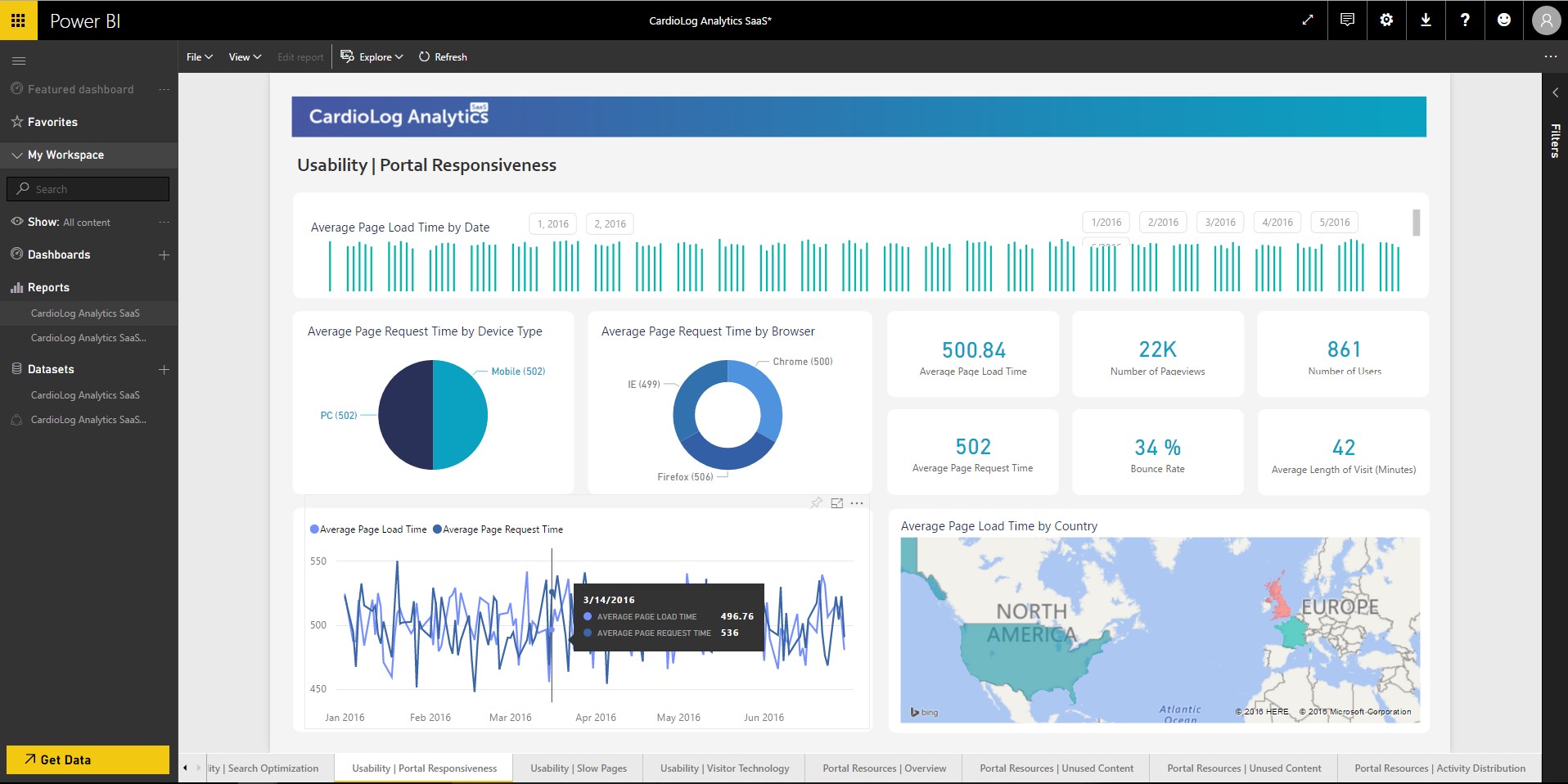Switch to Usability | Visitor Technology tab
The image size is (1568, 784).
pyautogui.click(x=725, y=768)
